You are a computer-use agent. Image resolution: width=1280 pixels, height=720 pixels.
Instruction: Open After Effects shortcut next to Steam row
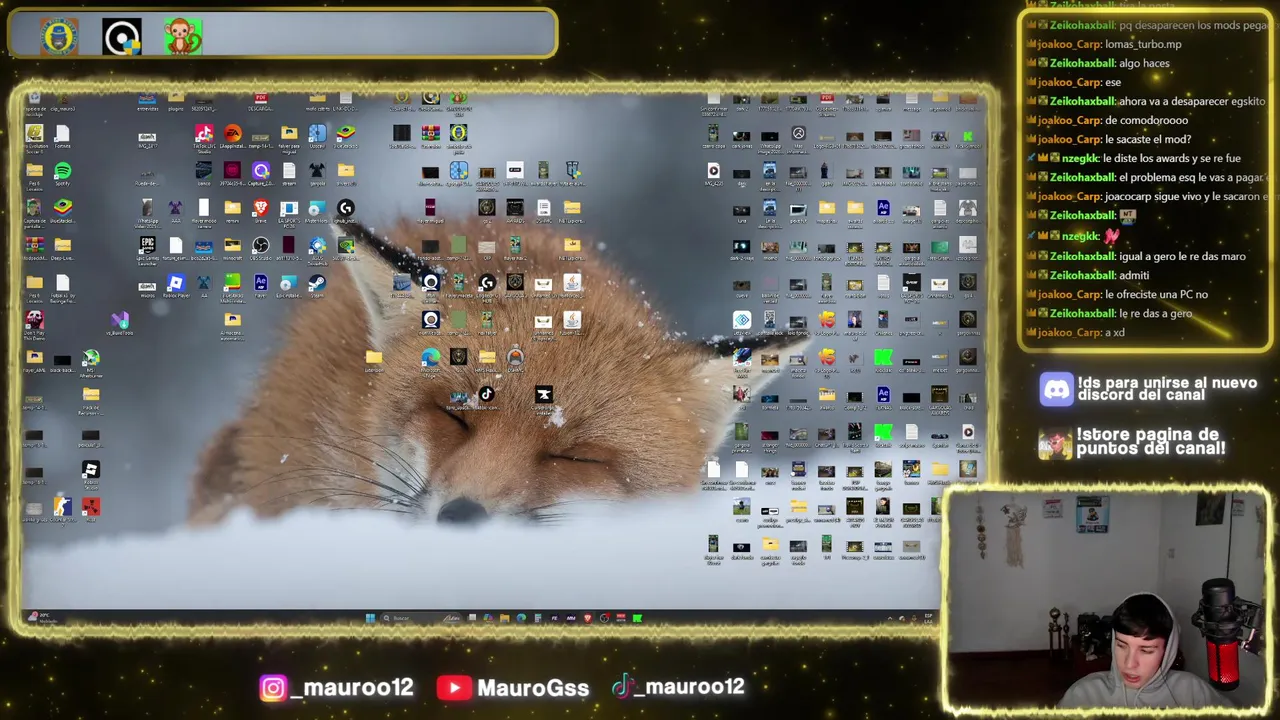(x=260, y=283)
